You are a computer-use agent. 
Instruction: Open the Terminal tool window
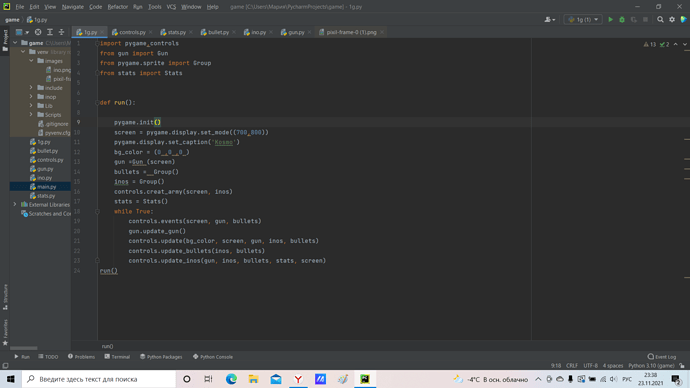tap(117, 357)
